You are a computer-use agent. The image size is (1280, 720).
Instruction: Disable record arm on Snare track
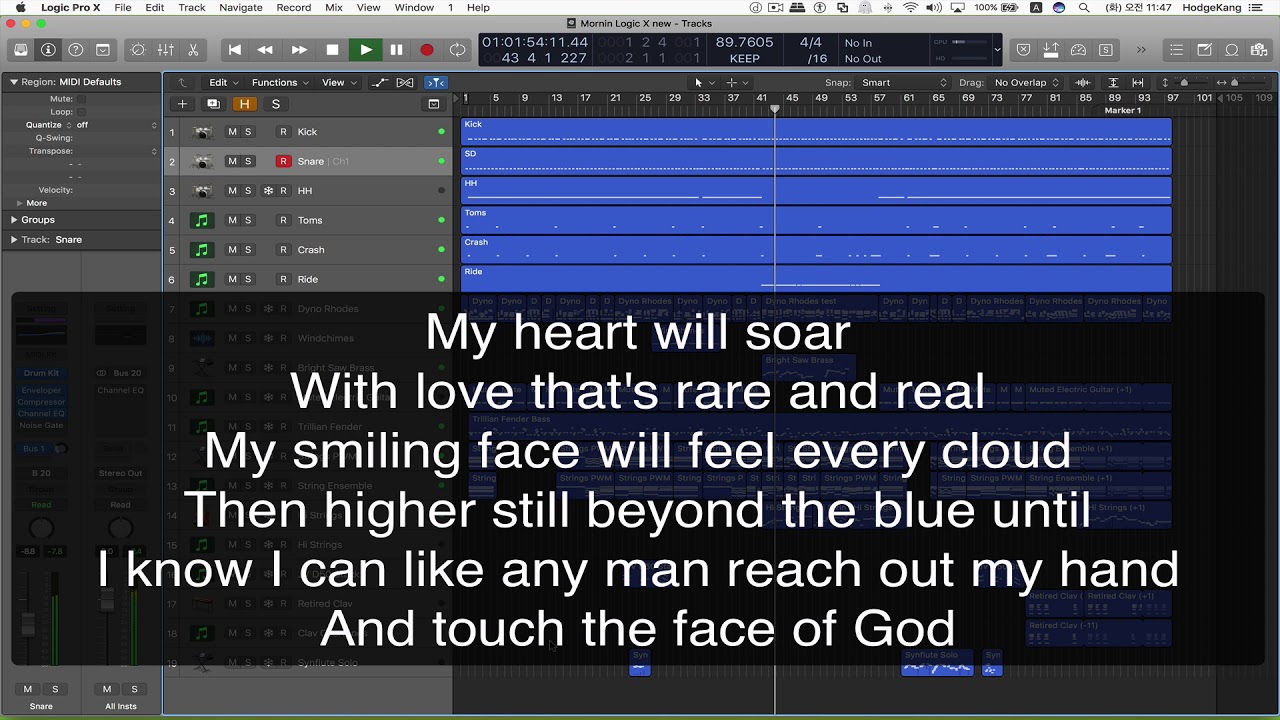tap(283, 161)
